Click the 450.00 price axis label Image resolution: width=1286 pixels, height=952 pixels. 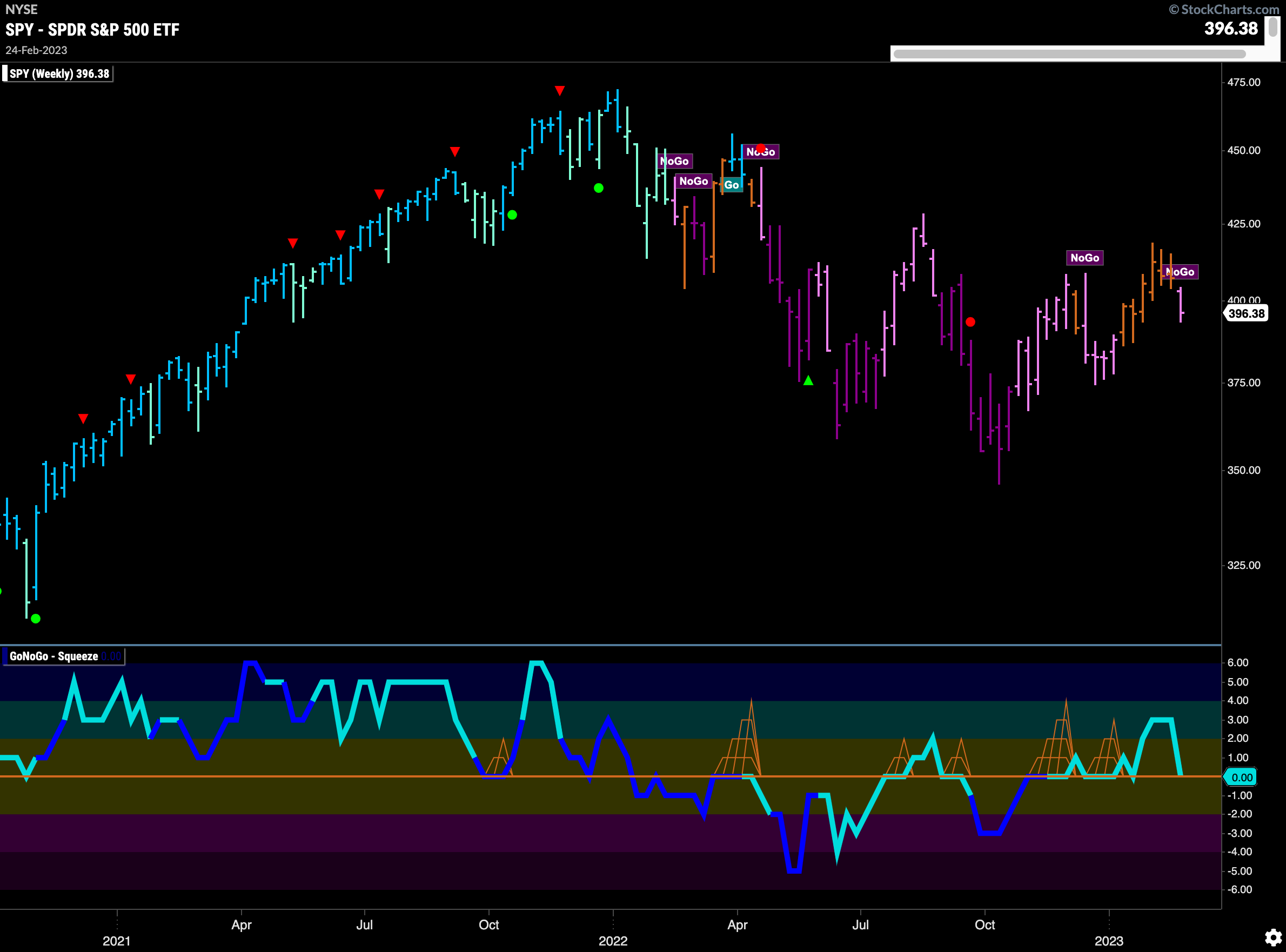pos(1243,150)
